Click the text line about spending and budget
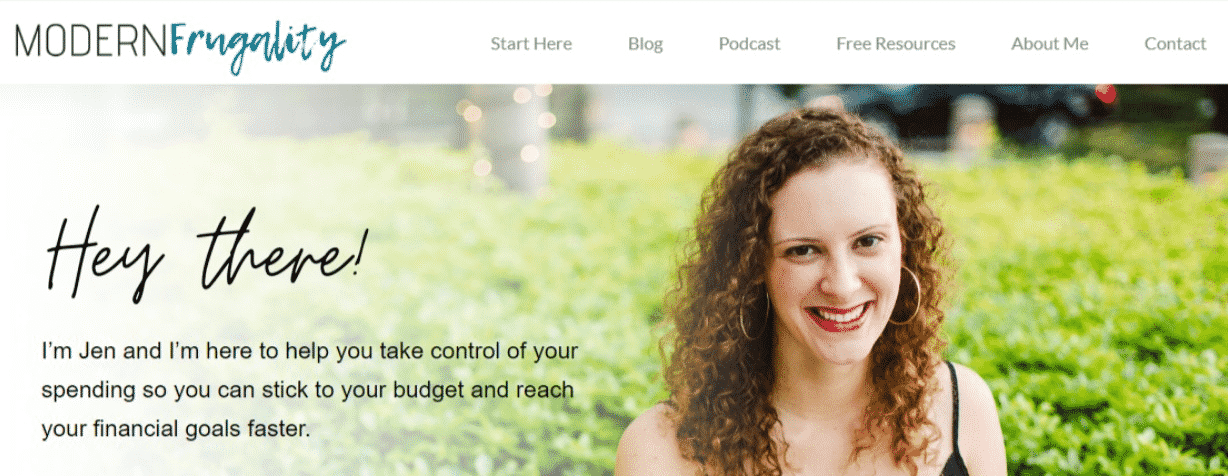The height and width of the screenshot is (476, 1228). [307, 390]
